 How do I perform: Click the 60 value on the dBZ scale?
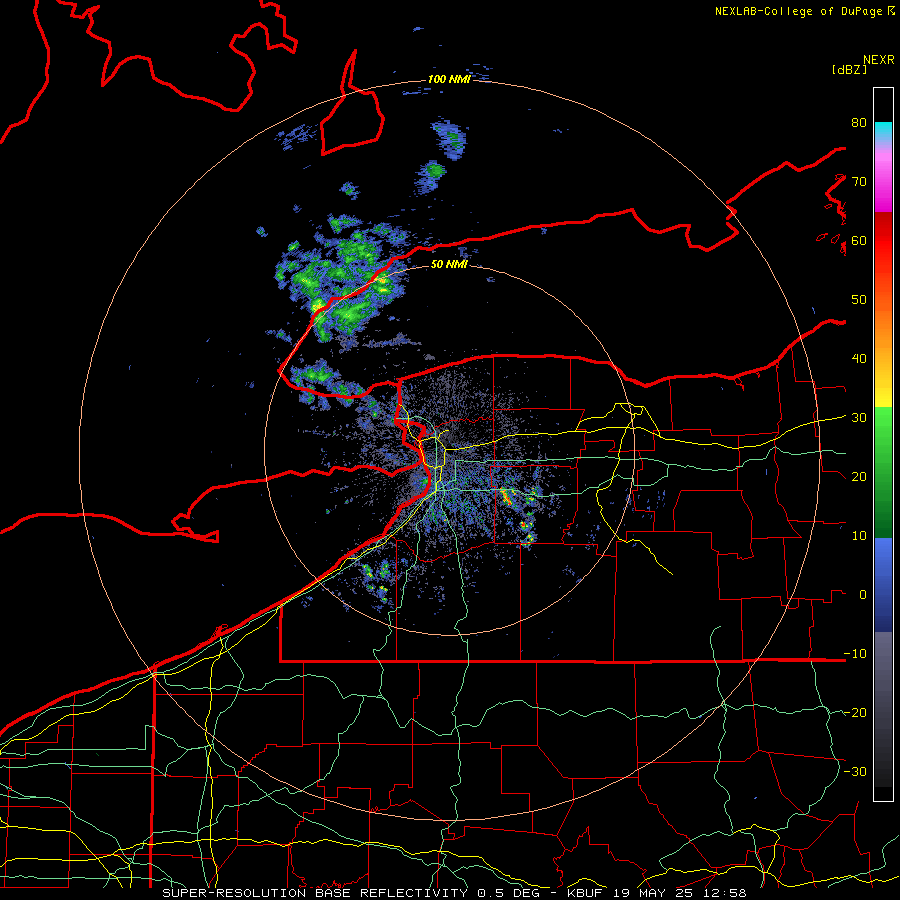859,240
